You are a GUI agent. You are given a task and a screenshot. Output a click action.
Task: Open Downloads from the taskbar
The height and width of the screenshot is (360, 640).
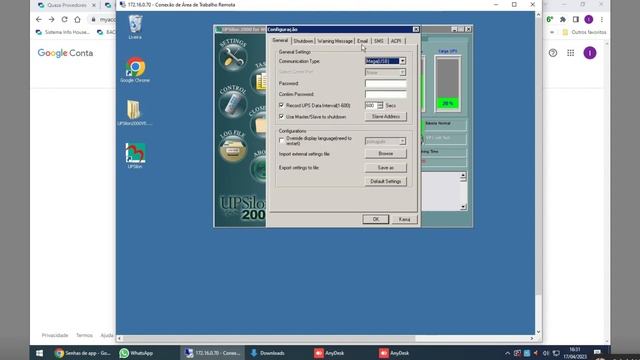pyautogui.click(x=268, y=353)
